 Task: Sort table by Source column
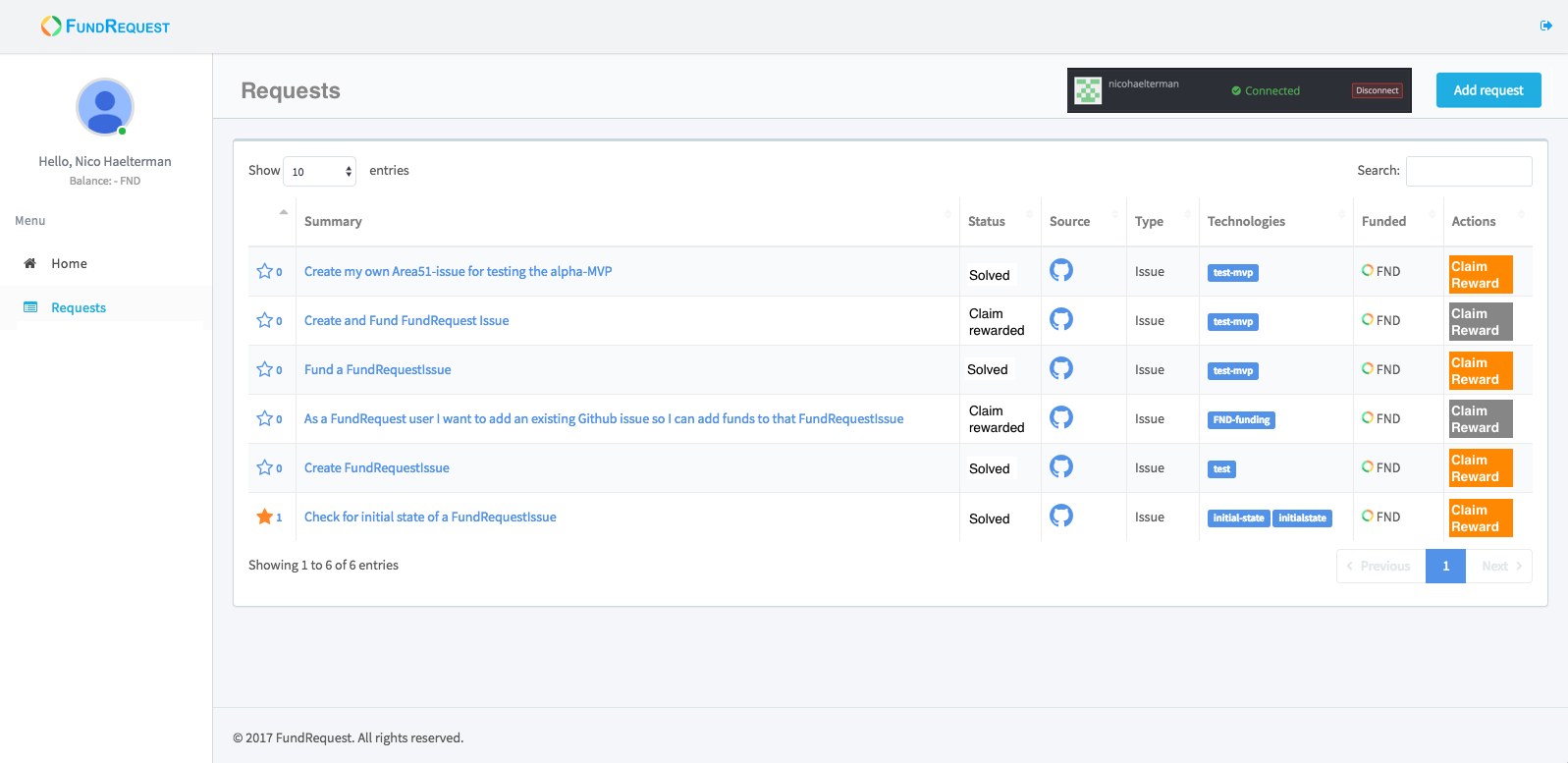click(1084, 221)
